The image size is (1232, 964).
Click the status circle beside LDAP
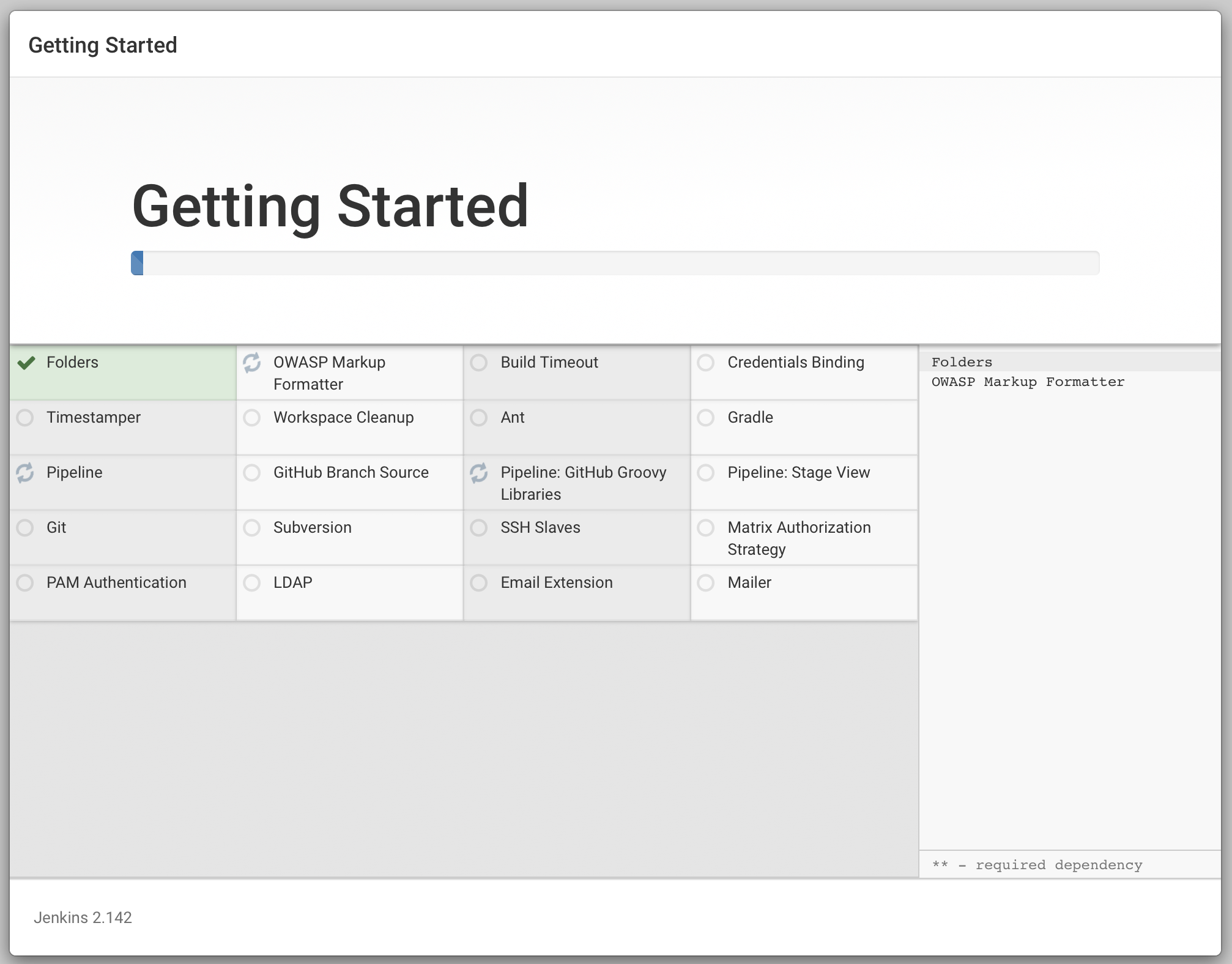[x=252, y=583]
